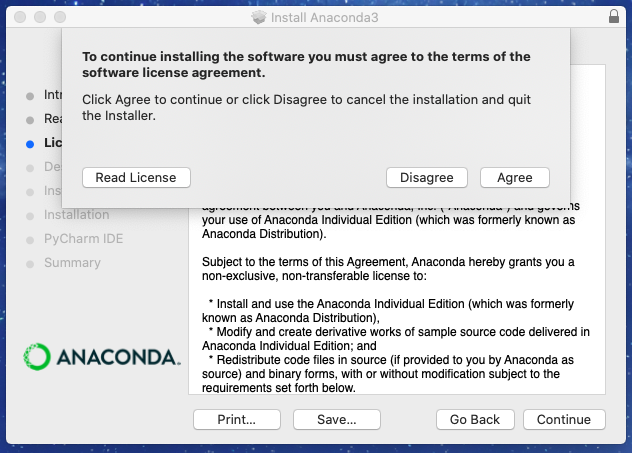Open the Read License button

136,178
